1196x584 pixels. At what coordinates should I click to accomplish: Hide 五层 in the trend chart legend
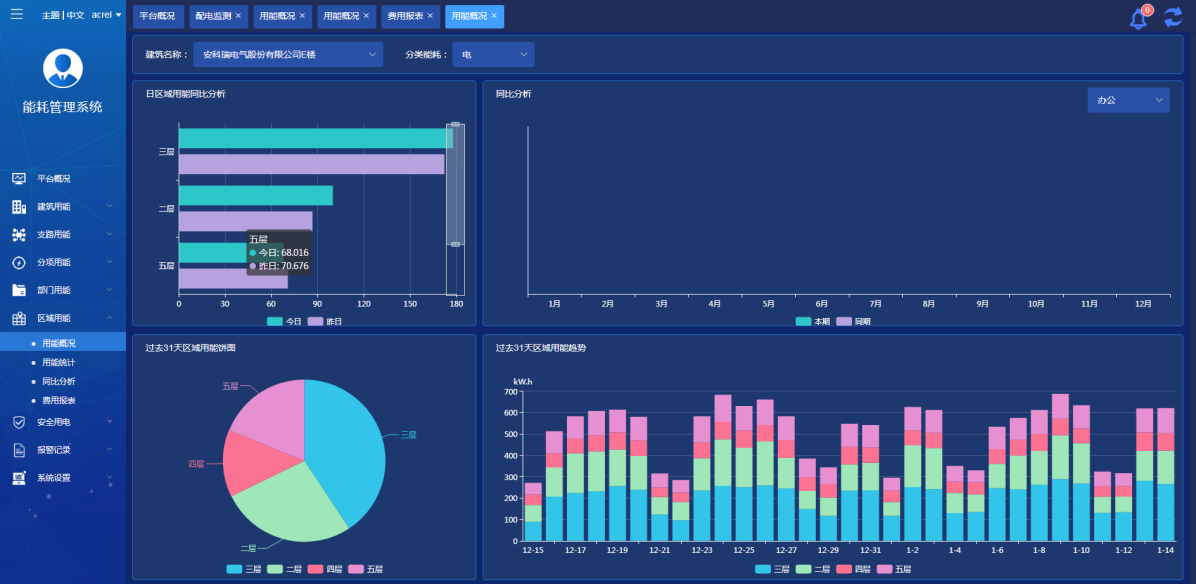click(895, 569)
